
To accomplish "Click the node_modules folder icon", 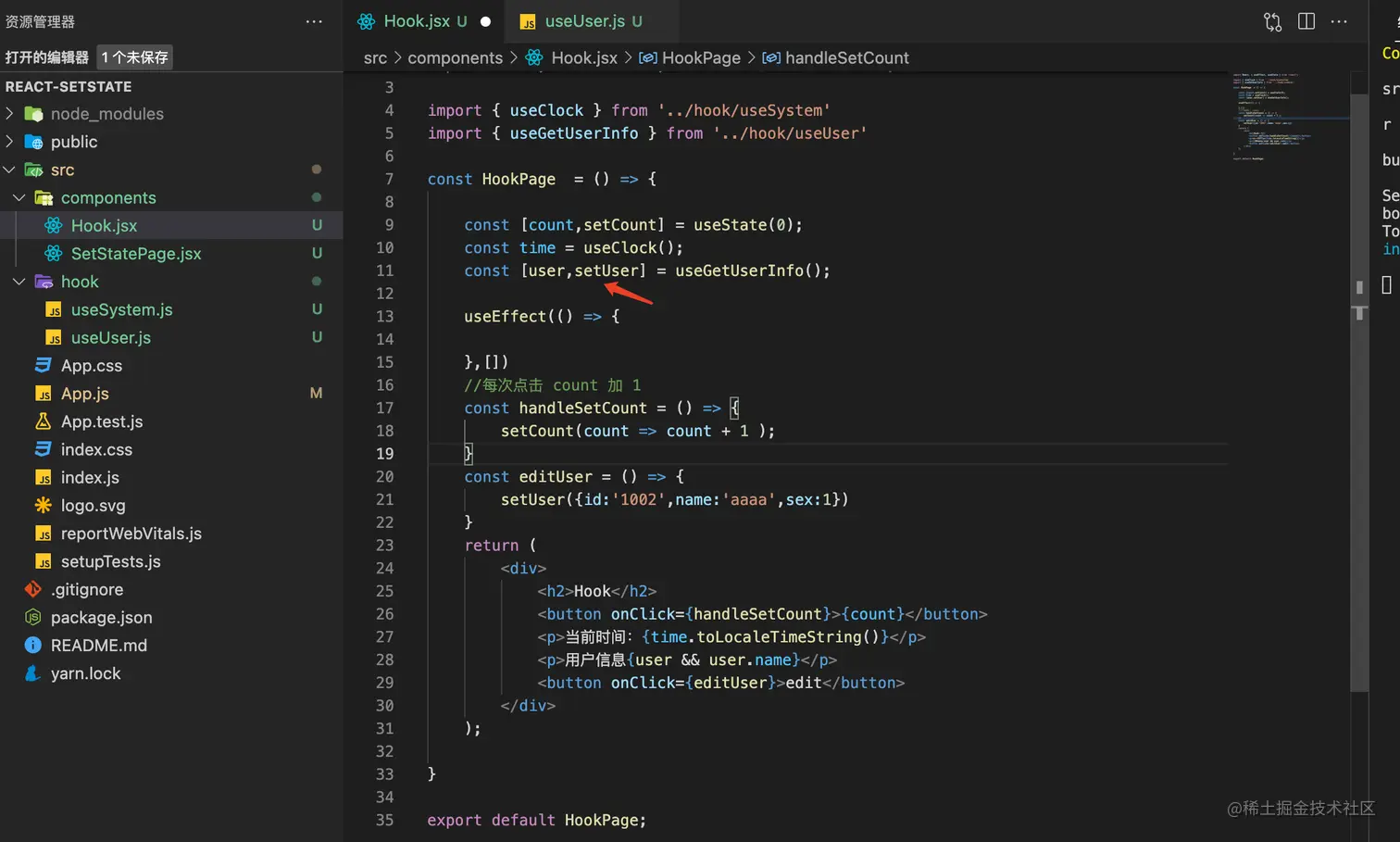I will pyautogui.click(x=33, y=114).
